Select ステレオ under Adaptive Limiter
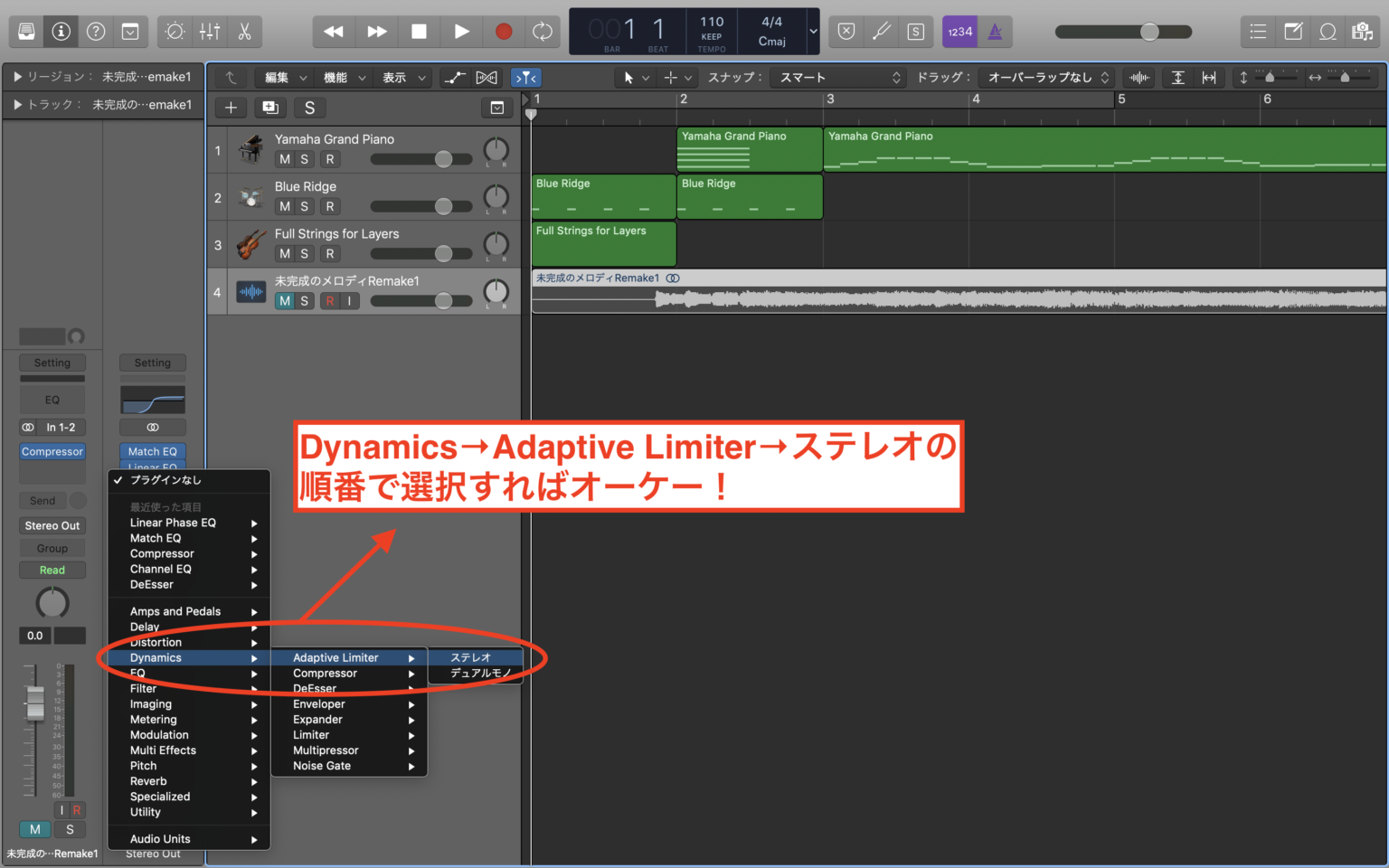Viewport: 1389px width, 868px height. point(470,657)
